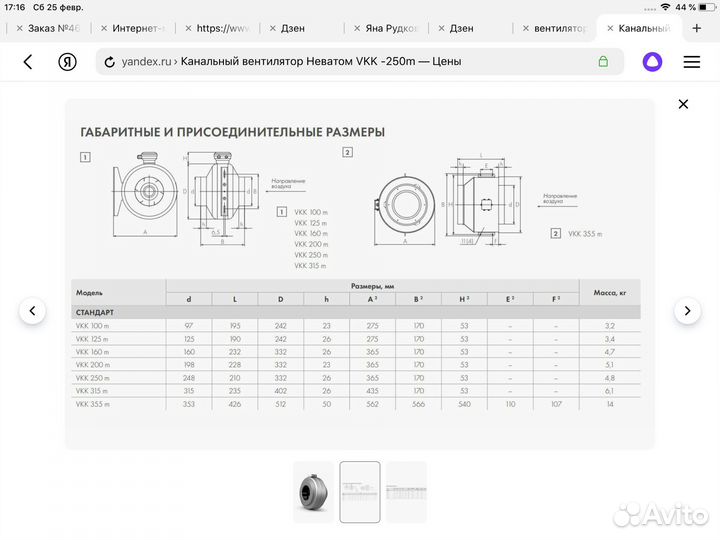The height and width of the screenshot is (540, 720).
Task: Click the Масса, кг column header
Action: [610, 292]
